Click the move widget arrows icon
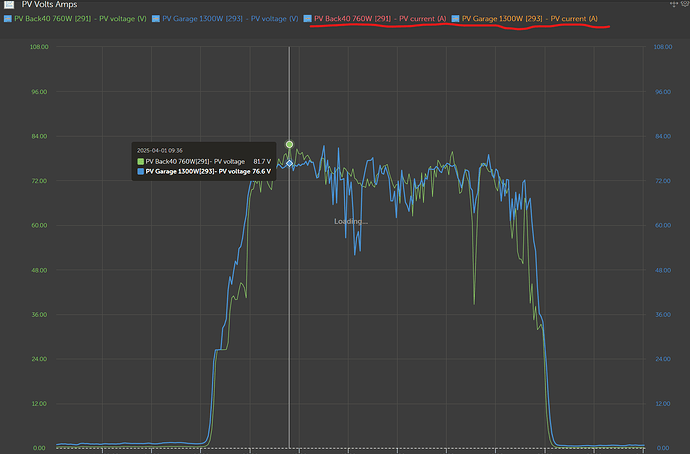The image size is (690, 454). (x=674, y=4)
